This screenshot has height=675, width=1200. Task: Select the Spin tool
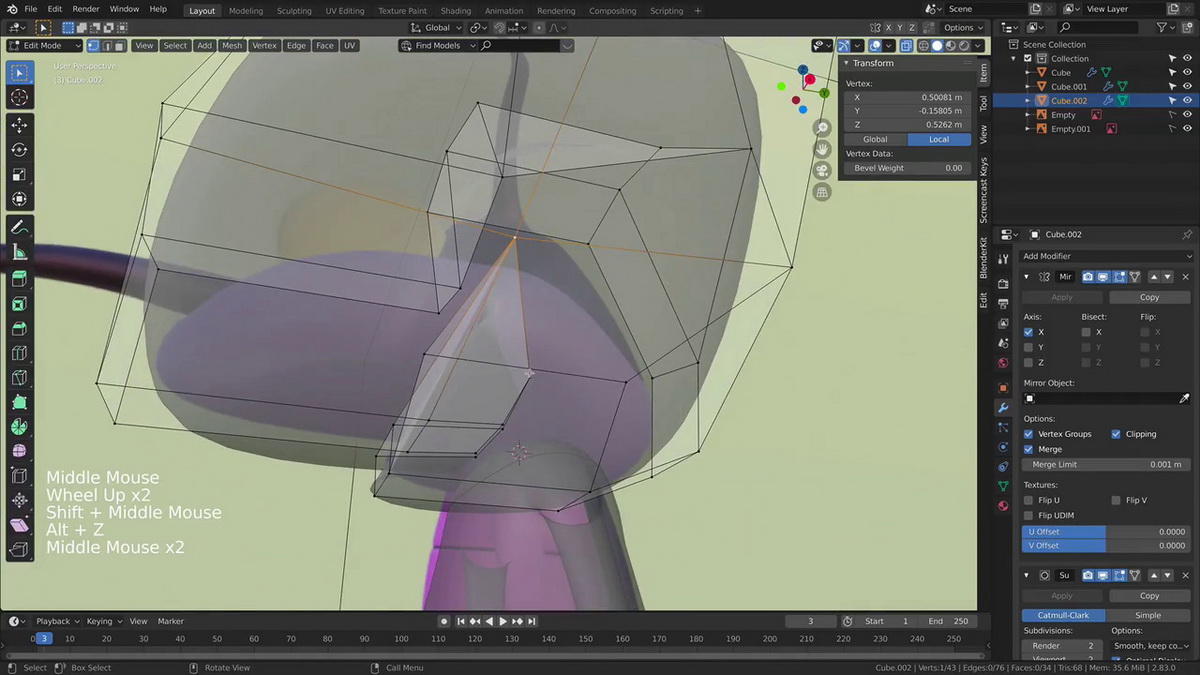point(19,427)
